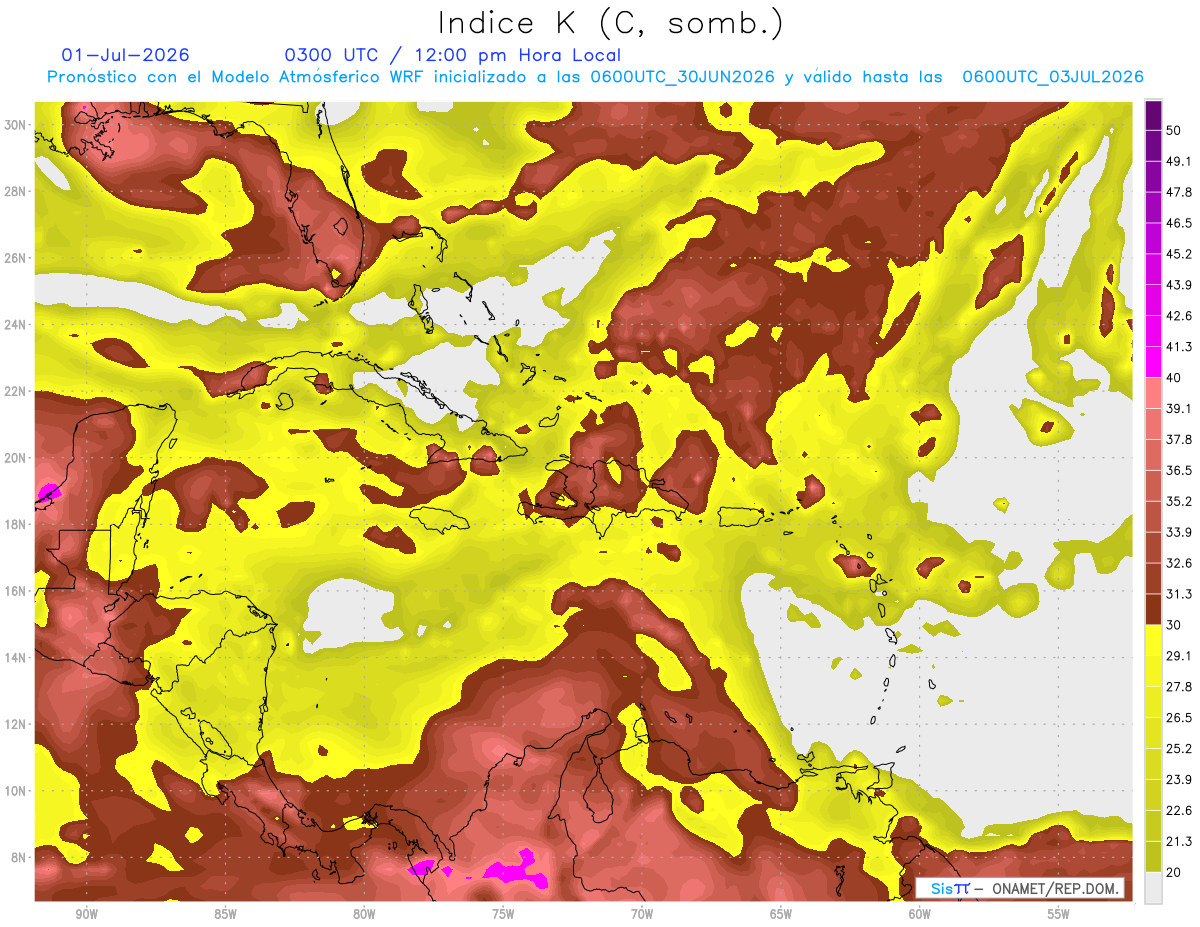This screenshot has width=1200, height=927.
Task: Click the colorbar value label "41.3"
Action: pyautogui.click(x=1178, y=347)
